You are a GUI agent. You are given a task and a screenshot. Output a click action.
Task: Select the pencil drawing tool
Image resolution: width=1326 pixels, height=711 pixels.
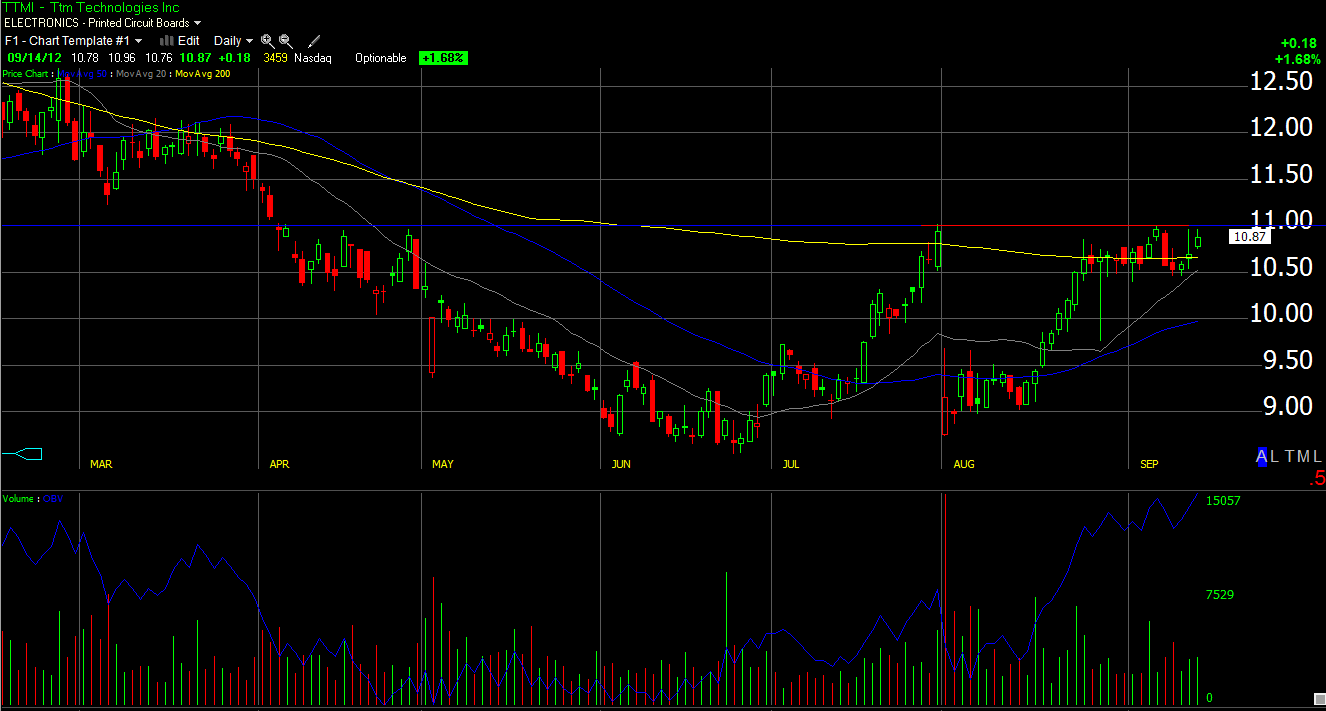coord(314,41)
